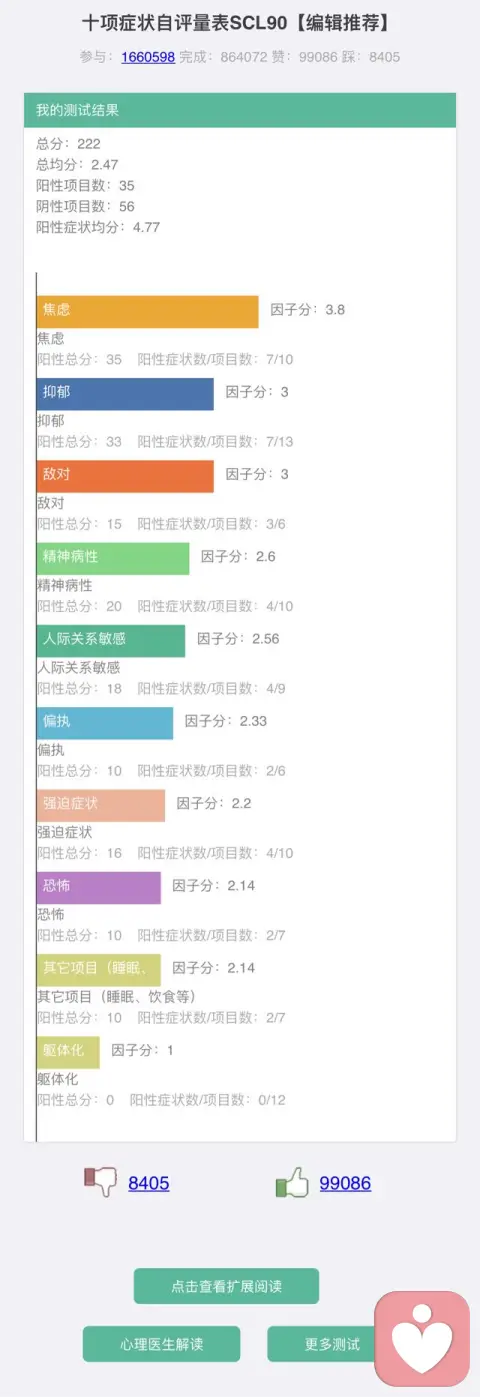Select the light blue 偏执 bar
The width and height of the screenshot is (480, 1397).
point(105,722)
